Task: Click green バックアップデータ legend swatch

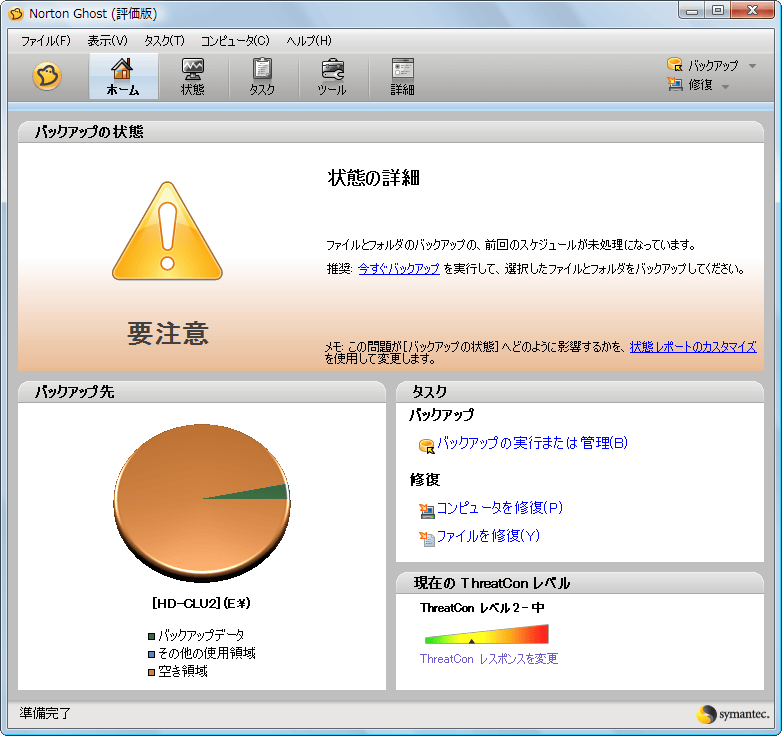Action: click(x=152, y=636)
